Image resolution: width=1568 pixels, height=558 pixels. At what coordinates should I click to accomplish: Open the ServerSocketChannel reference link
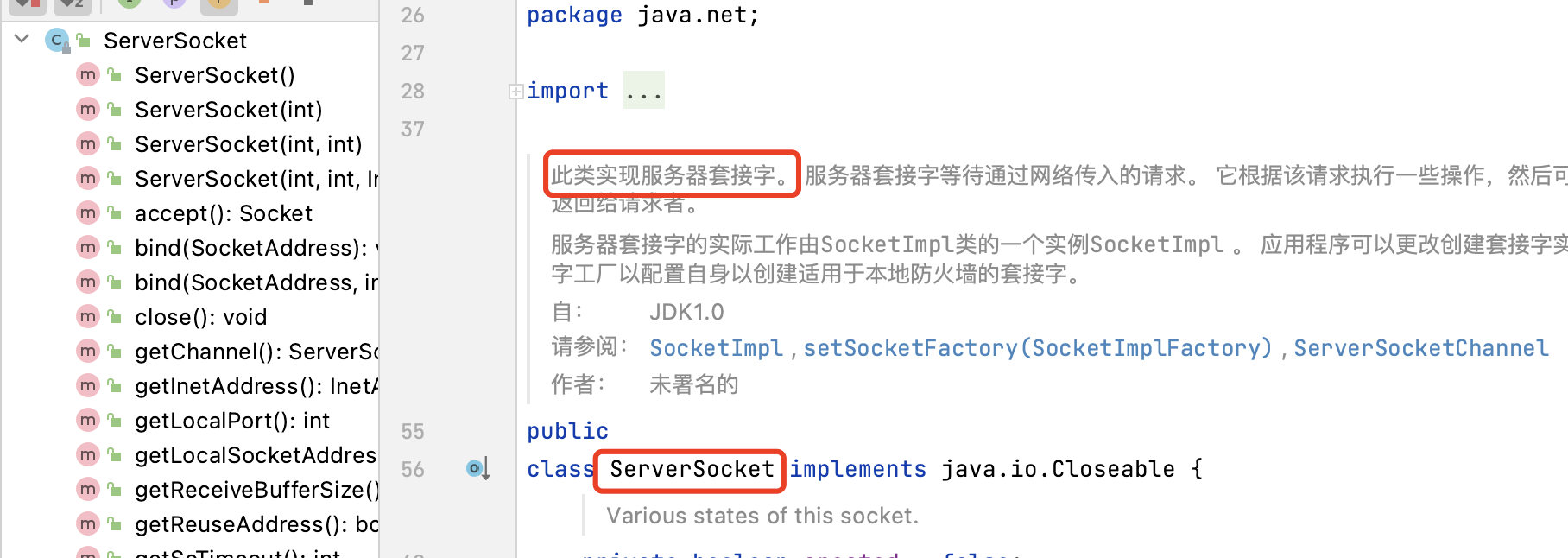(1420, 347)
